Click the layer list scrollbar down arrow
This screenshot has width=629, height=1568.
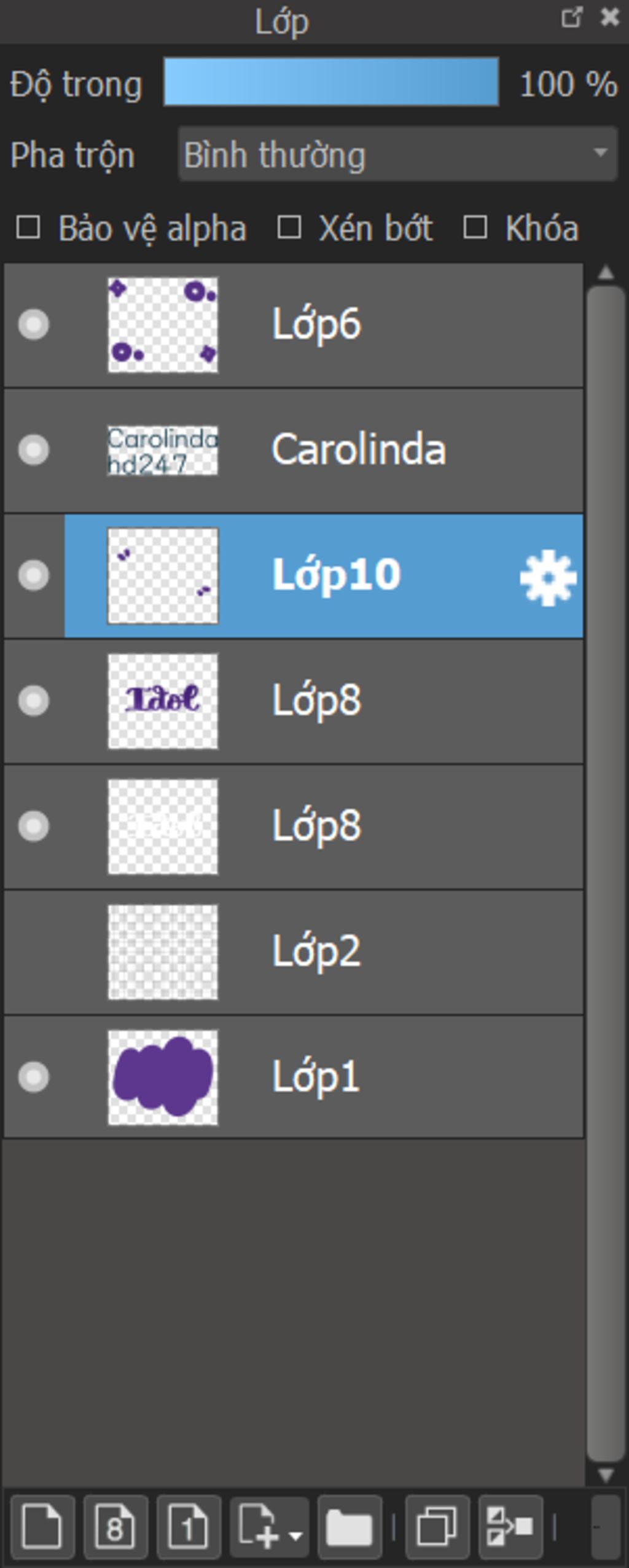pos(606,1475)
